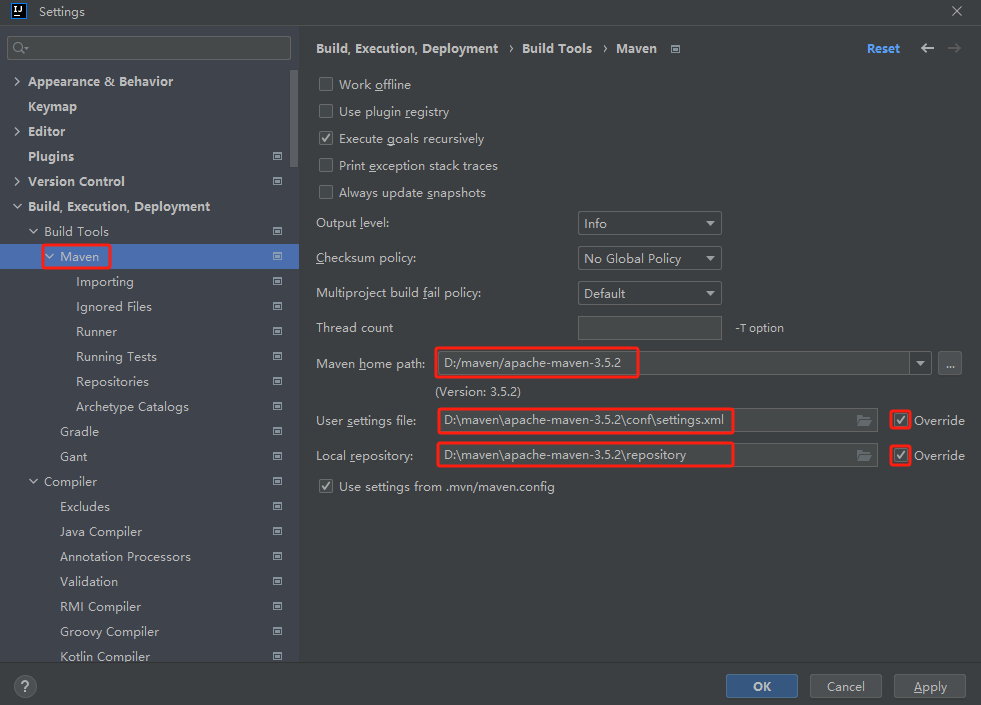Image resolution: width=981 pixels, height=705 pixels.
Task: Click project-level icon next to Java Compiler
Action: point(277,532)
